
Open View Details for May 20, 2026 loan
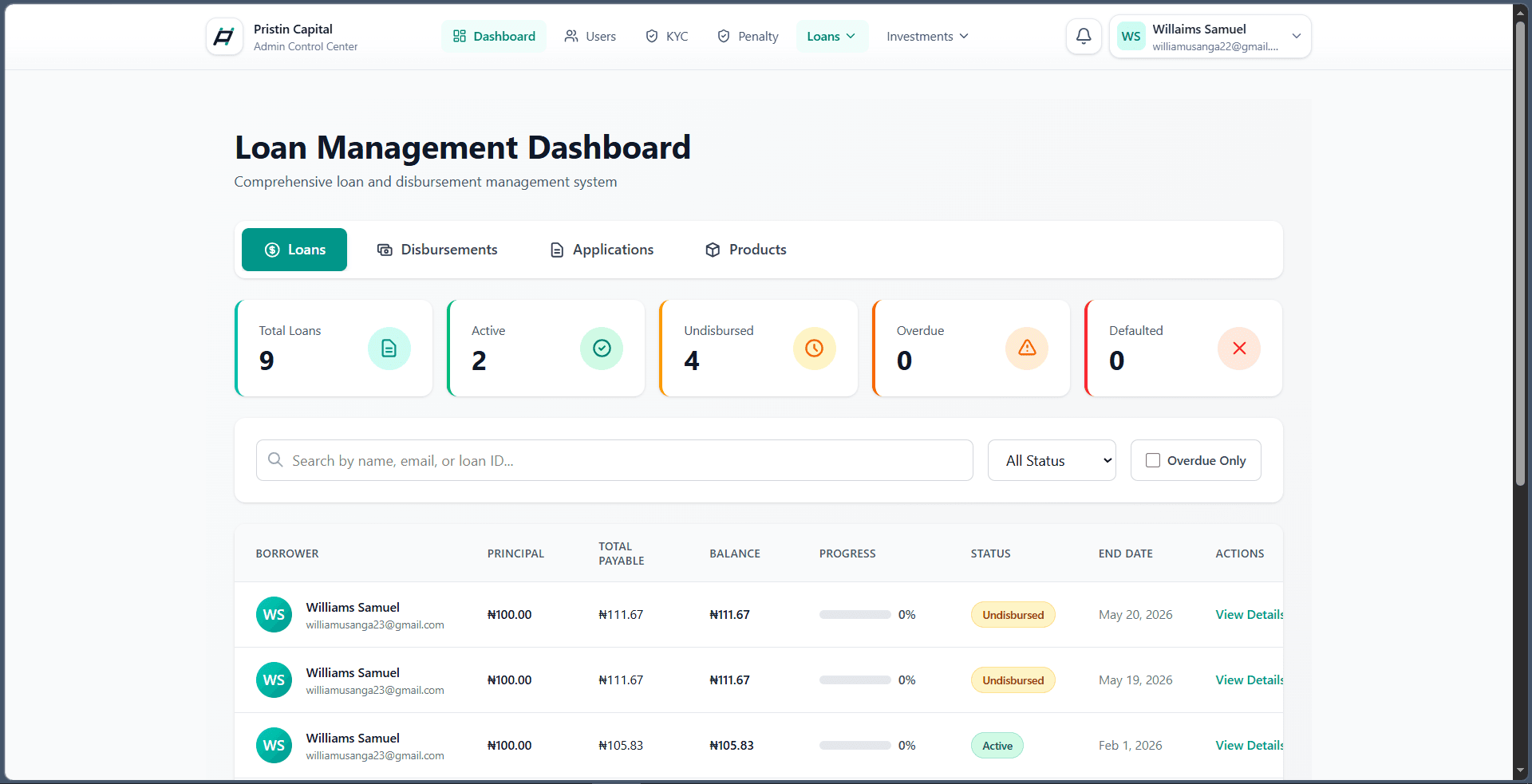pos(1250,614)
